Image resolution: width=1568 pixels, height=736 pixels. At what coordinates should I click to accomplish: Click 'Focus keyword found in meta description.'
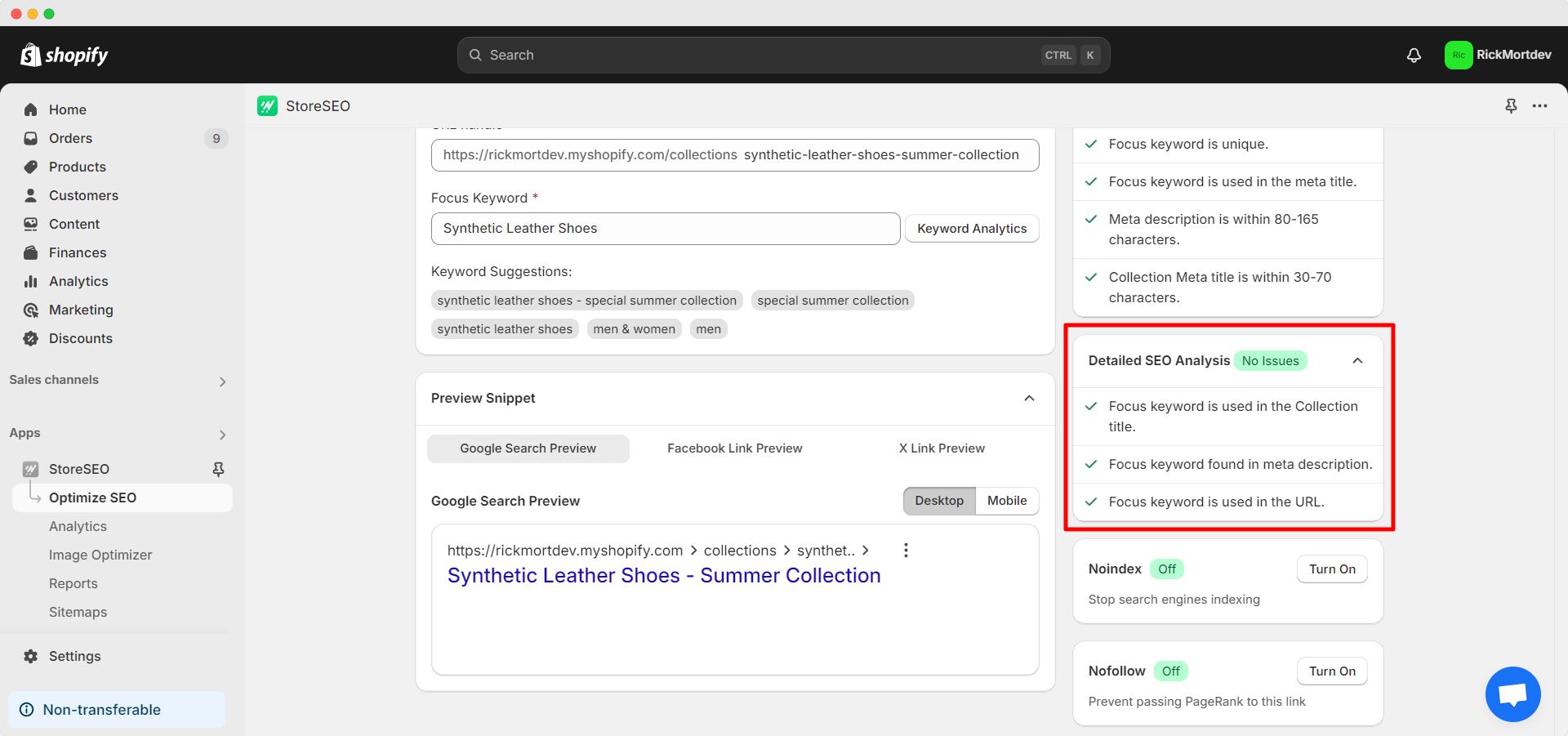point(1240,464)
